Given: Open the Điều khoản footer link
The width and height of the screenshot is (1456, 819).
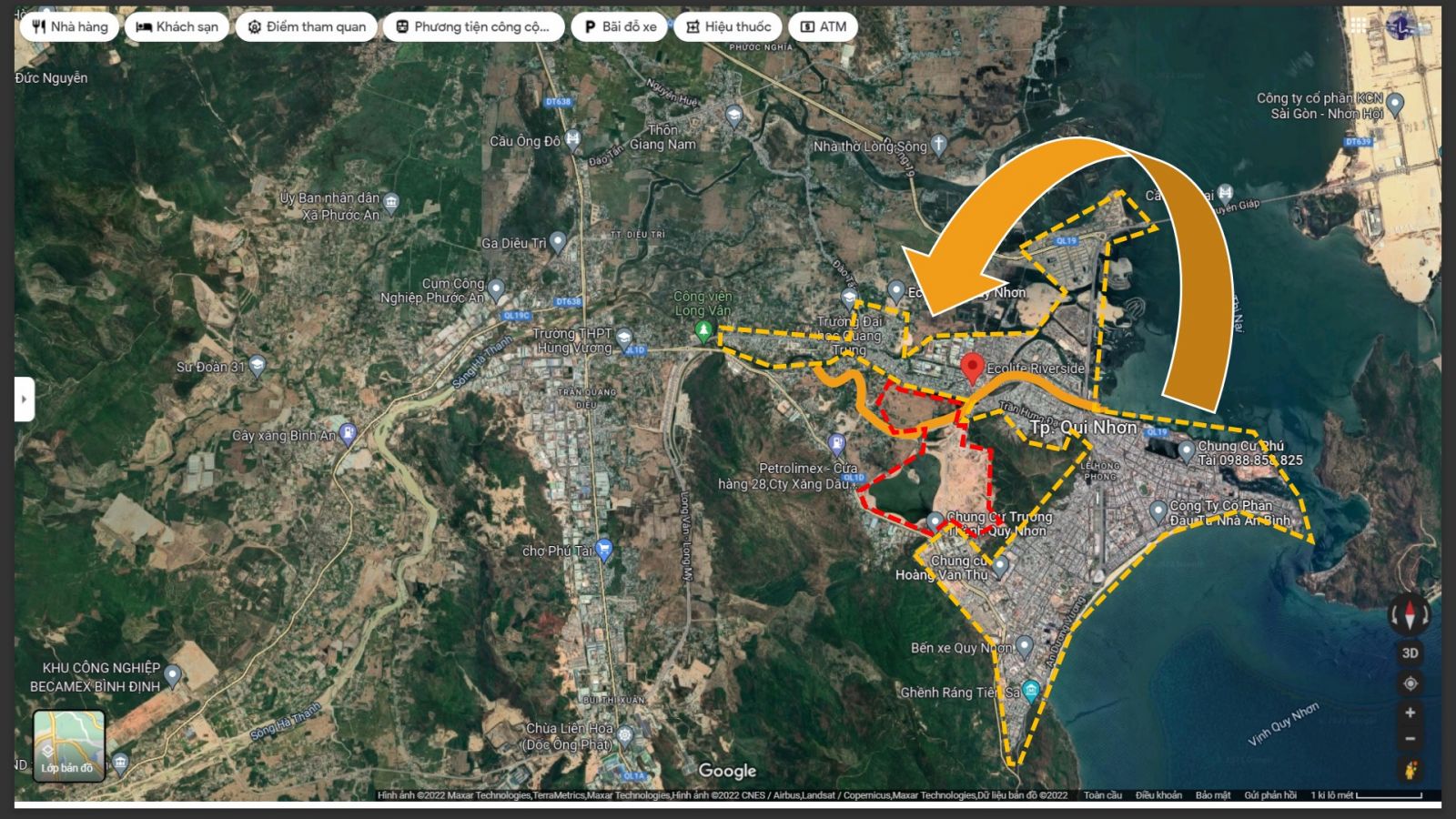Looking at the screenshot, I should coord(1158,795).
